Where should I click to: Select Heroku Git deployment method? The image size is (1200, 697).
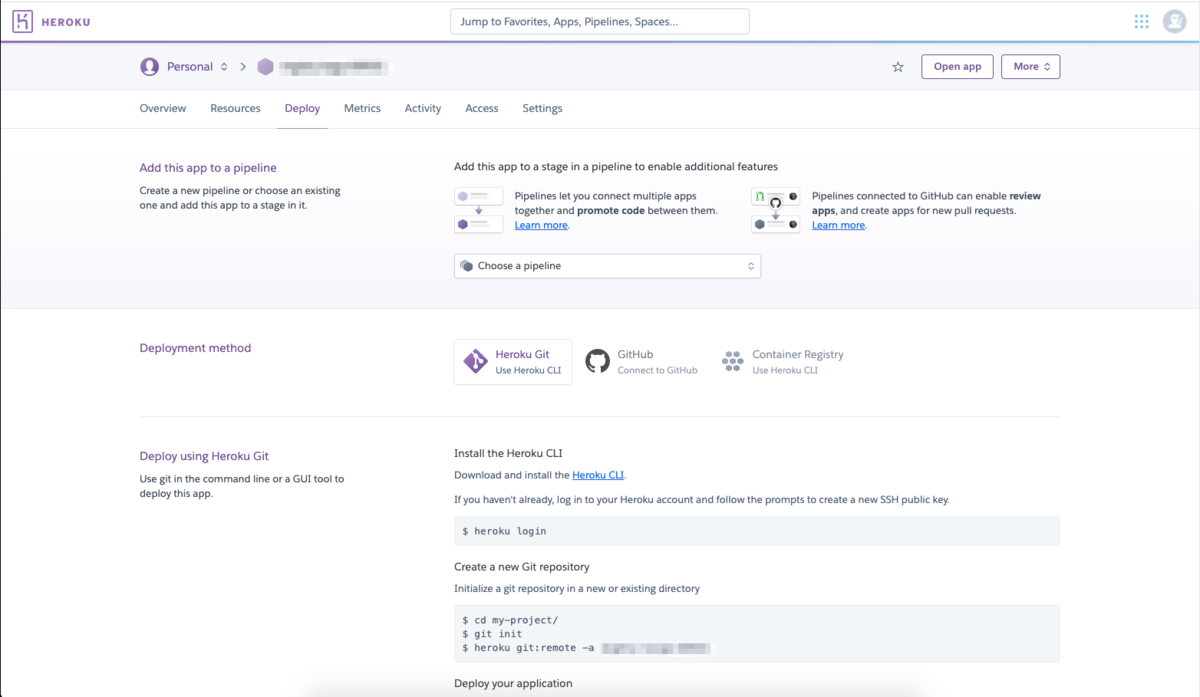[x=513, y=362]
